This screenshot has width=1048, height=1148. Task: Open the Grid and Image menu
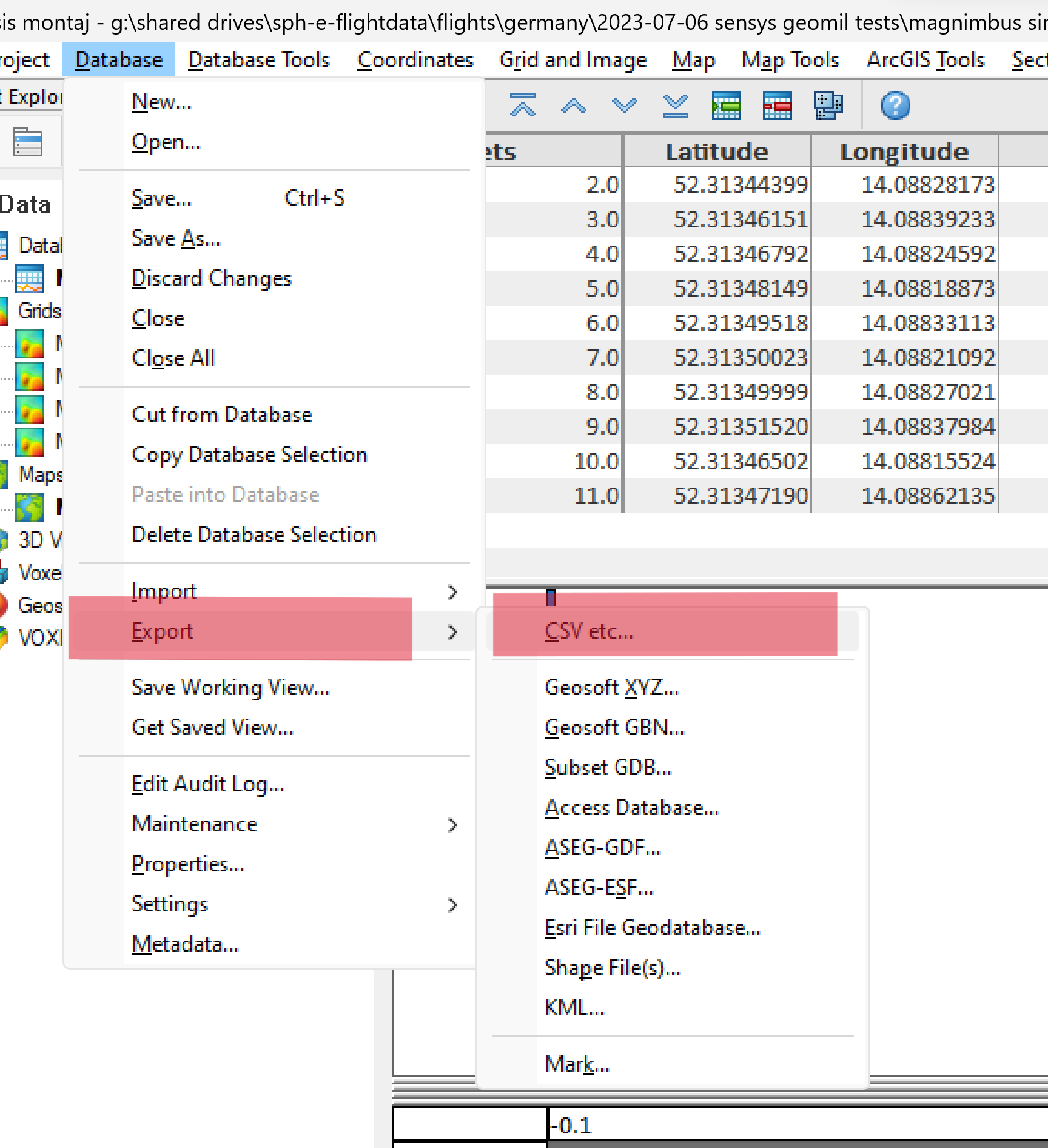tap(573, 60)
